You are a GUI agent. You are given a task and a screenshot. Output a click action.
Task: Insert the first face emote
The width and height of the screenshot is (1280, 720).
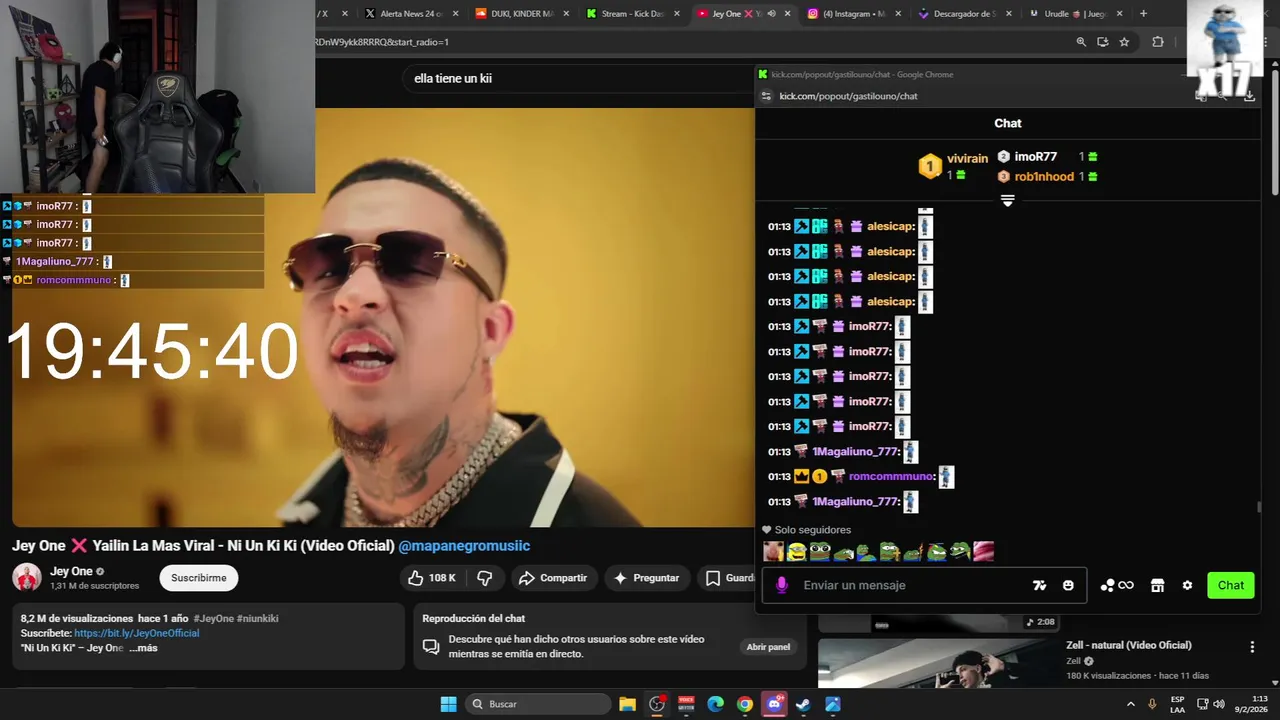coord(773,551)
